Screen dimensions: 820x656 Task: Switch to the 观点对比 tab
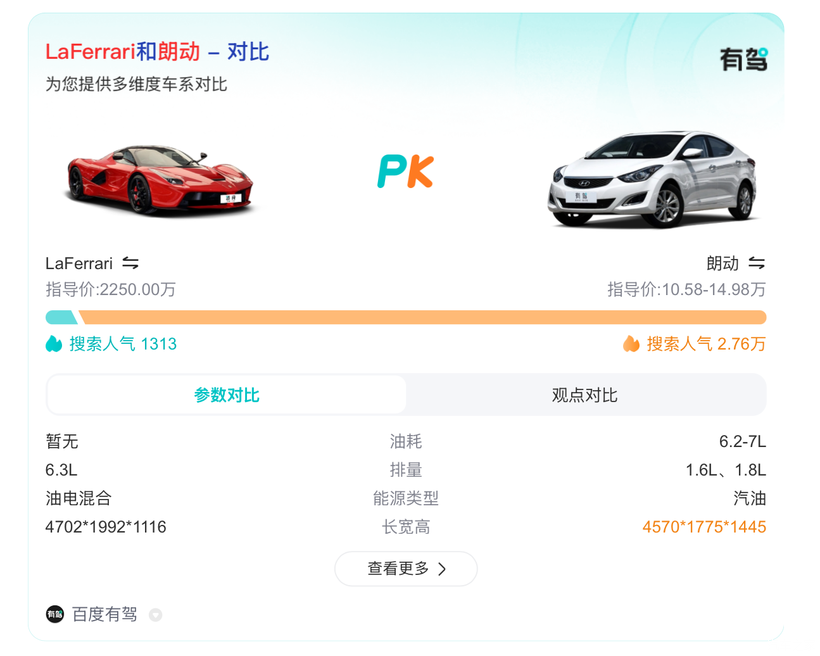[x=585, y=395]
